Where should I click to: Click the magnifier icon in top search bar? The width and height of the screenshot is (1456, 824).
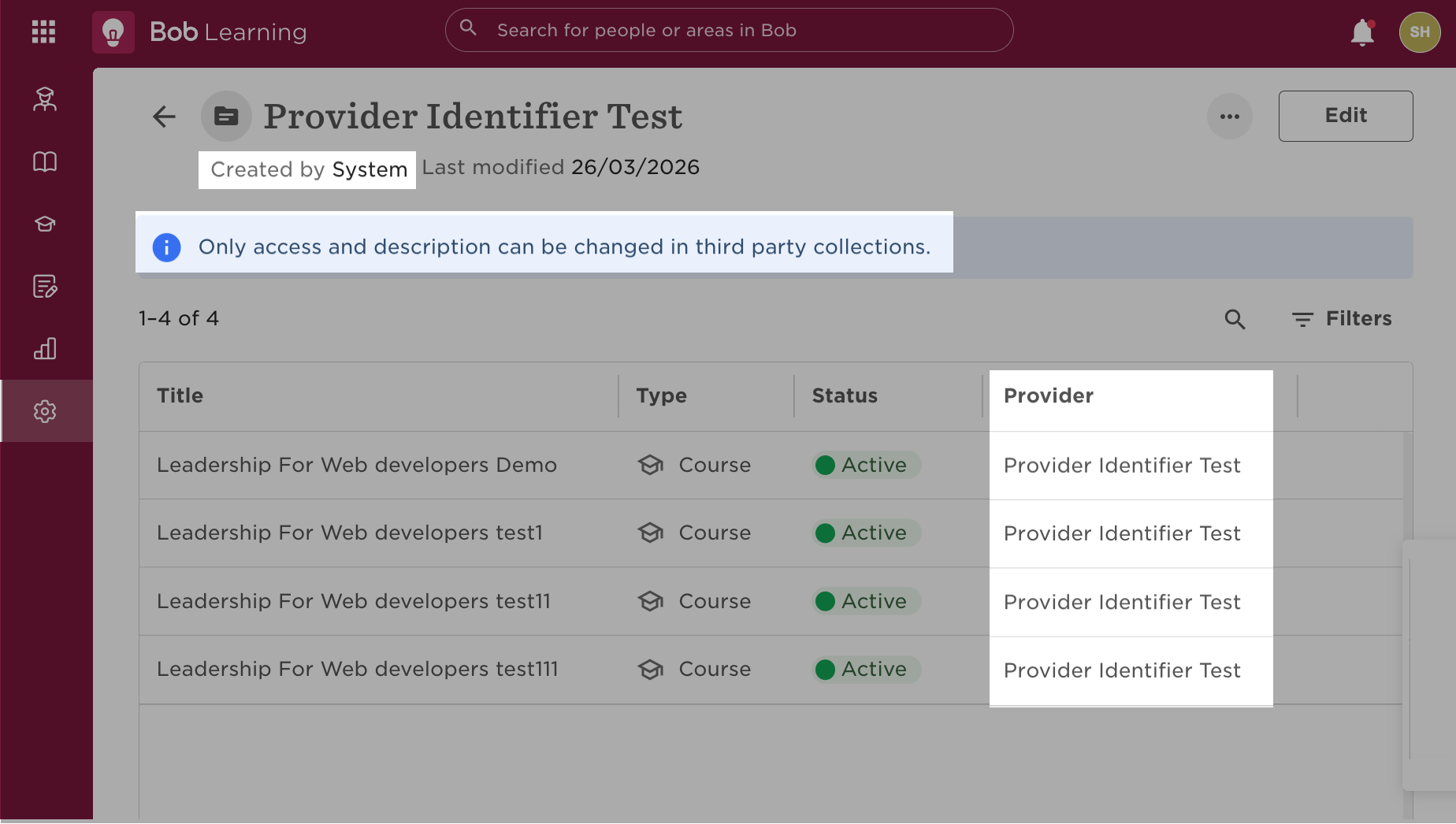pos(468,28)
